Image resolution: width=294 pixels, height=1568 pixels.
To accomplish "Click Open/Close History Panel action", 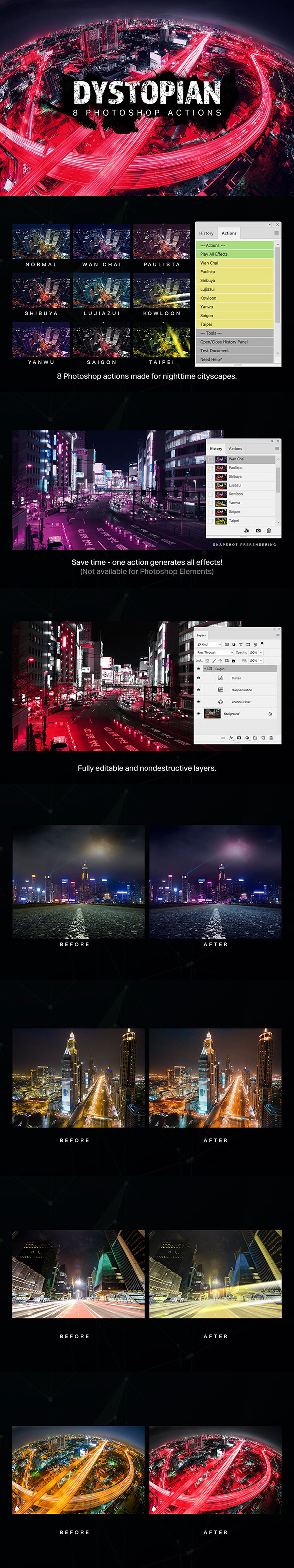I will 235,342.
